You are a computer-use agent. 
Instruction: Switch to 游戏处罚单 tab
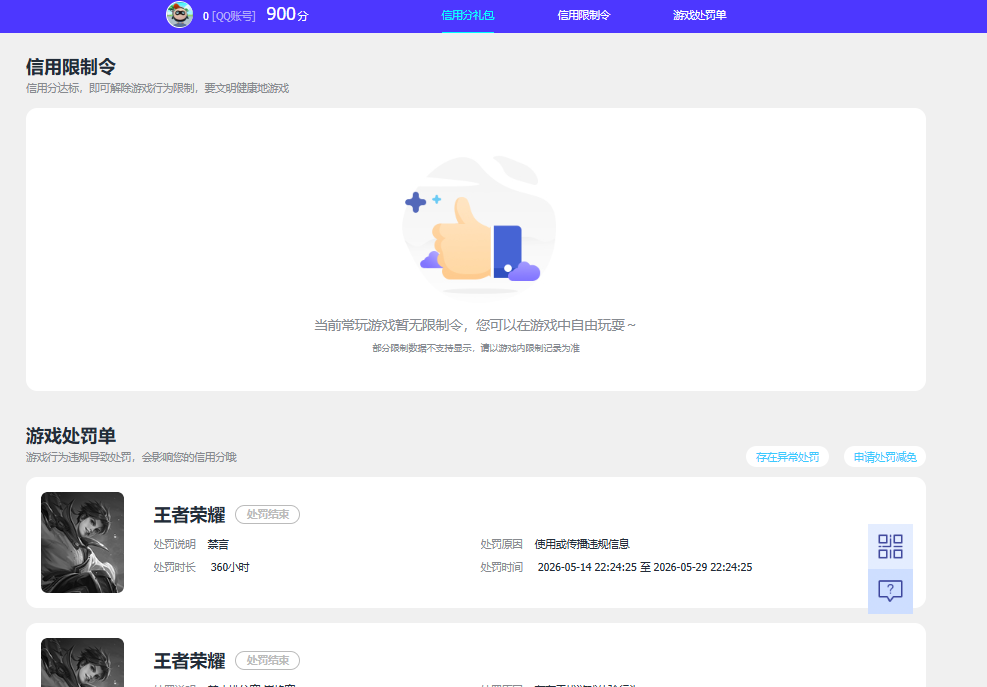point(699,15)
